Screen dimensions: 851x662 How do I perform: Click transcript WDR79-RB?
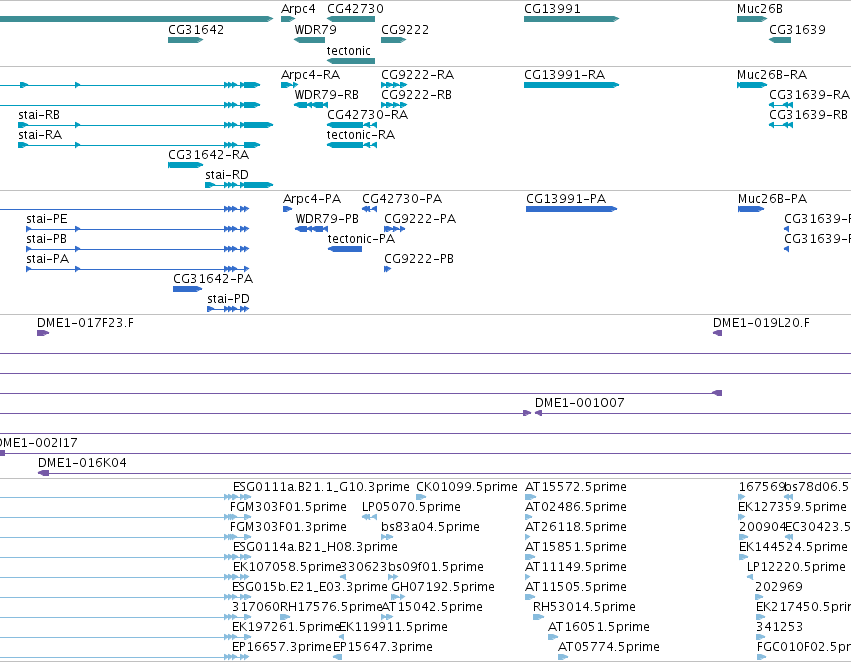tap(311, 105)
